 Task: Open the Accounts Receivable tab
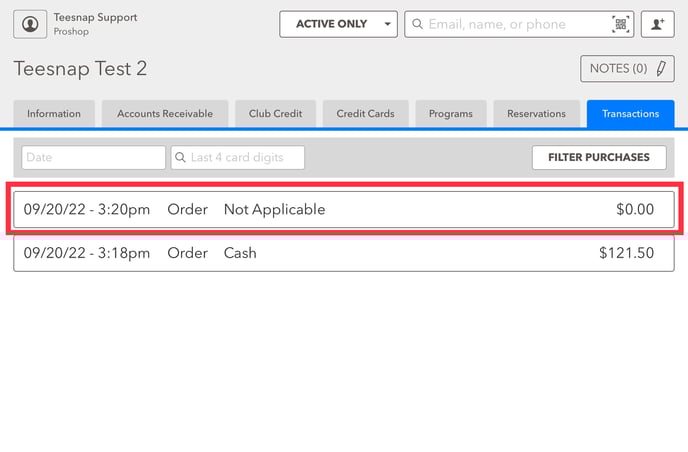(x=165, y=114)
